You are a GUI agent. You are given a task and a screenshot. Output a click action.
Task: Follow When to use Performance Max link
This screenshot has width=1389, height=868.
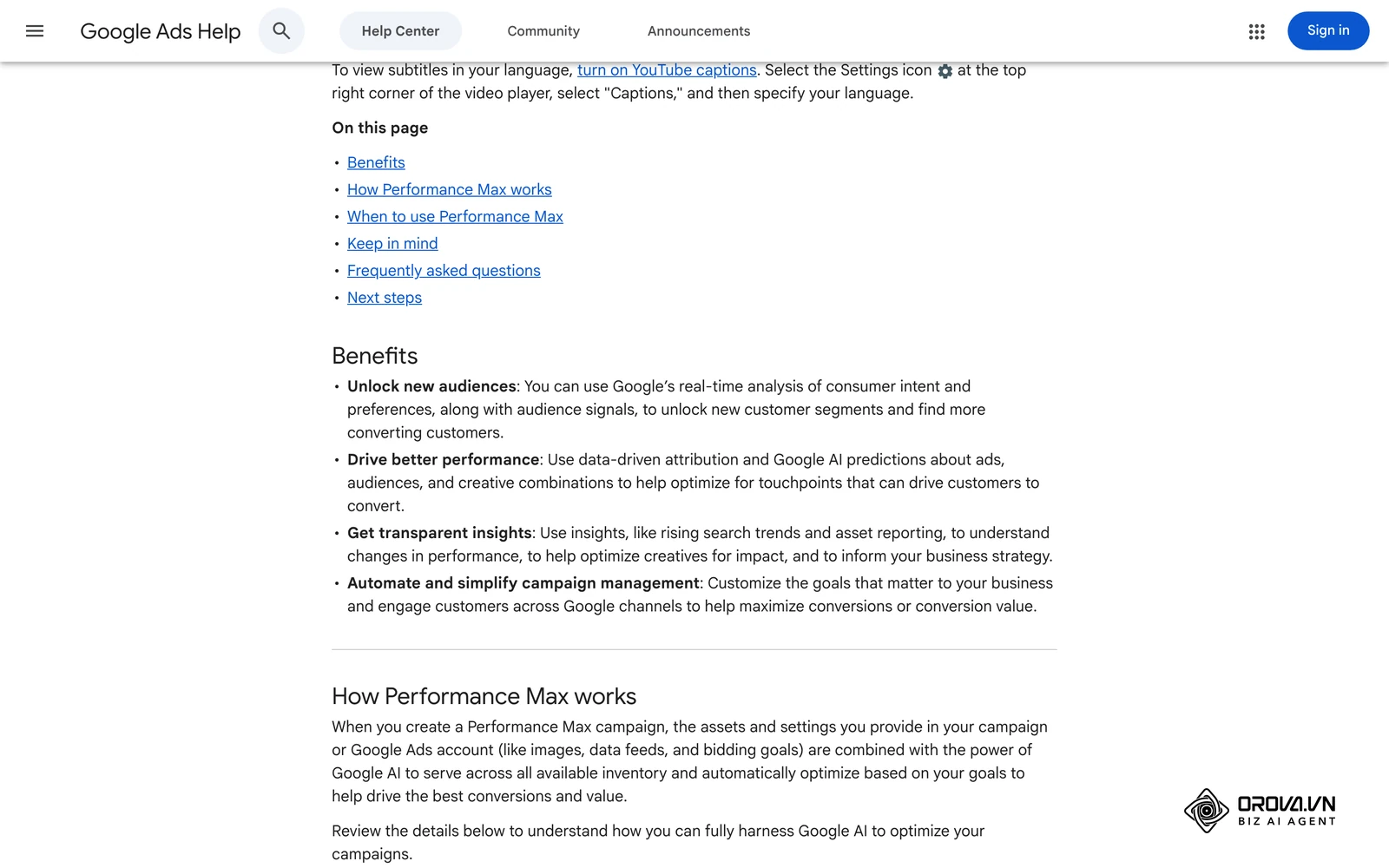pyautogui.click(x=455, y=216)
